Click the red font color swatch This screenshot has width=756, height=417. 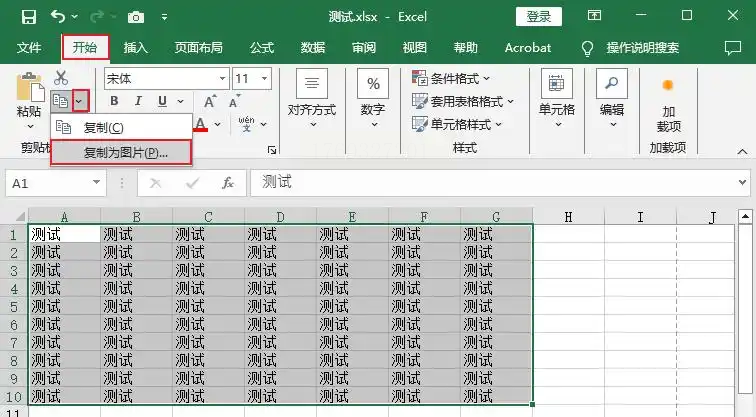point(201,126)
